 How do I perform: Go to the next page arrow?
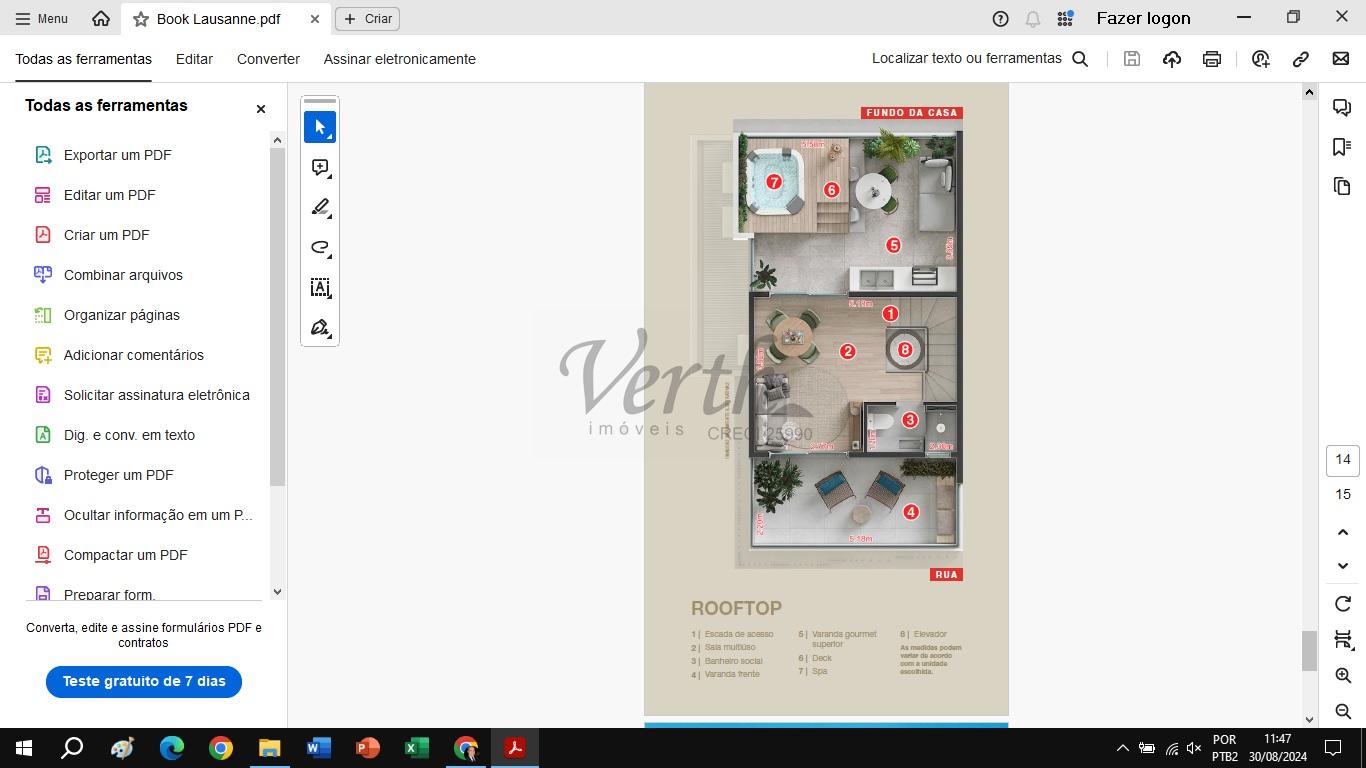[x=1343, y=566]
